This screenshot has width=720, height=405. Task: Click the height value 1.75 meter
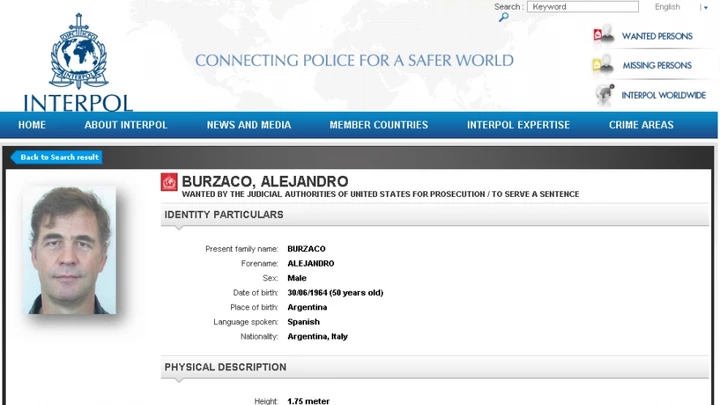(308, 401)
